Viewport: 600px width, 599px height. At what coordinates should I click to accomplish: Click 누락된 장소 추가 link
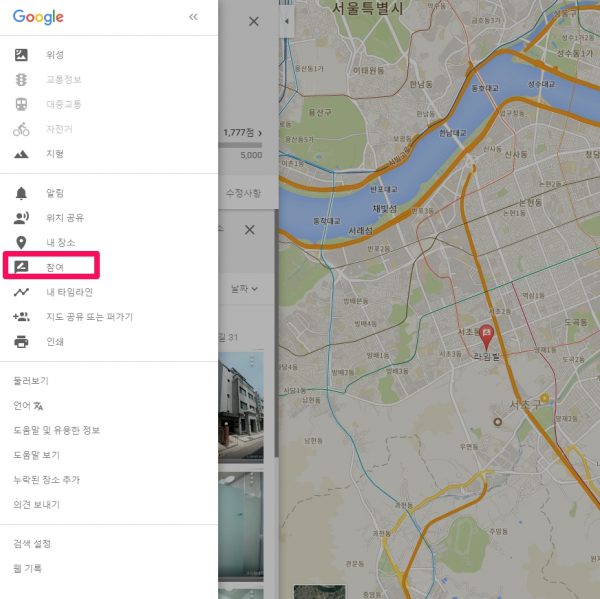(47, 480)
